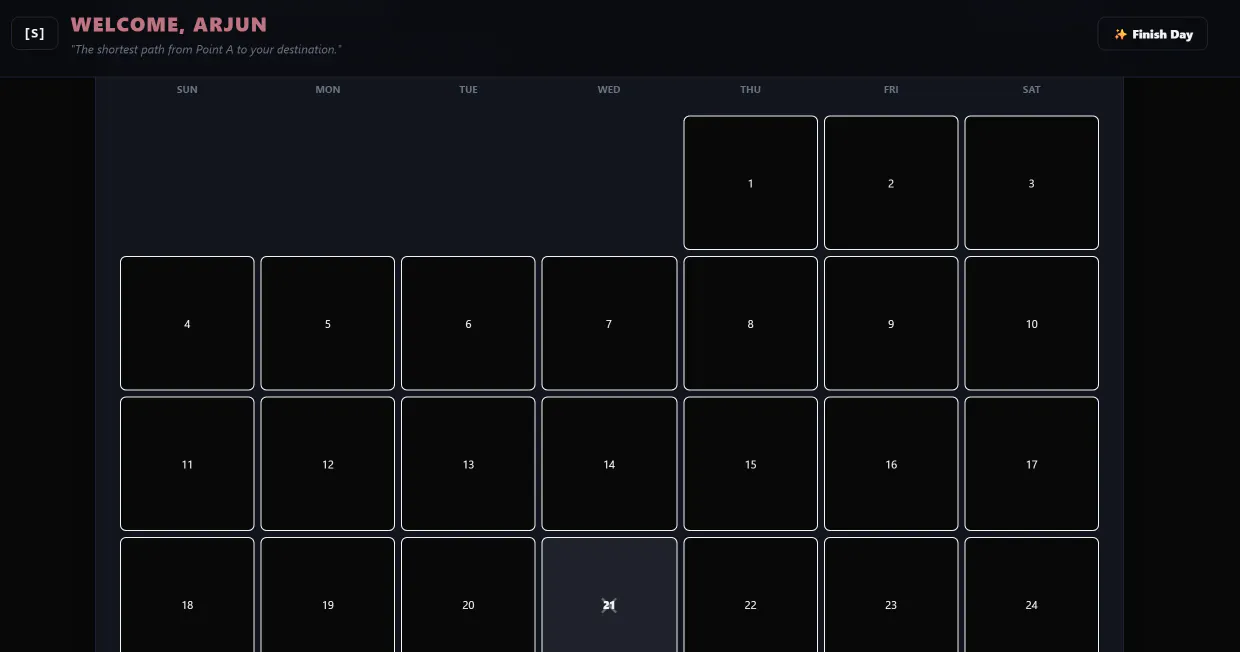This screenshot has height=652, width=1240.
Task: Click the SUN column header
Action: (x=187, y=90)
